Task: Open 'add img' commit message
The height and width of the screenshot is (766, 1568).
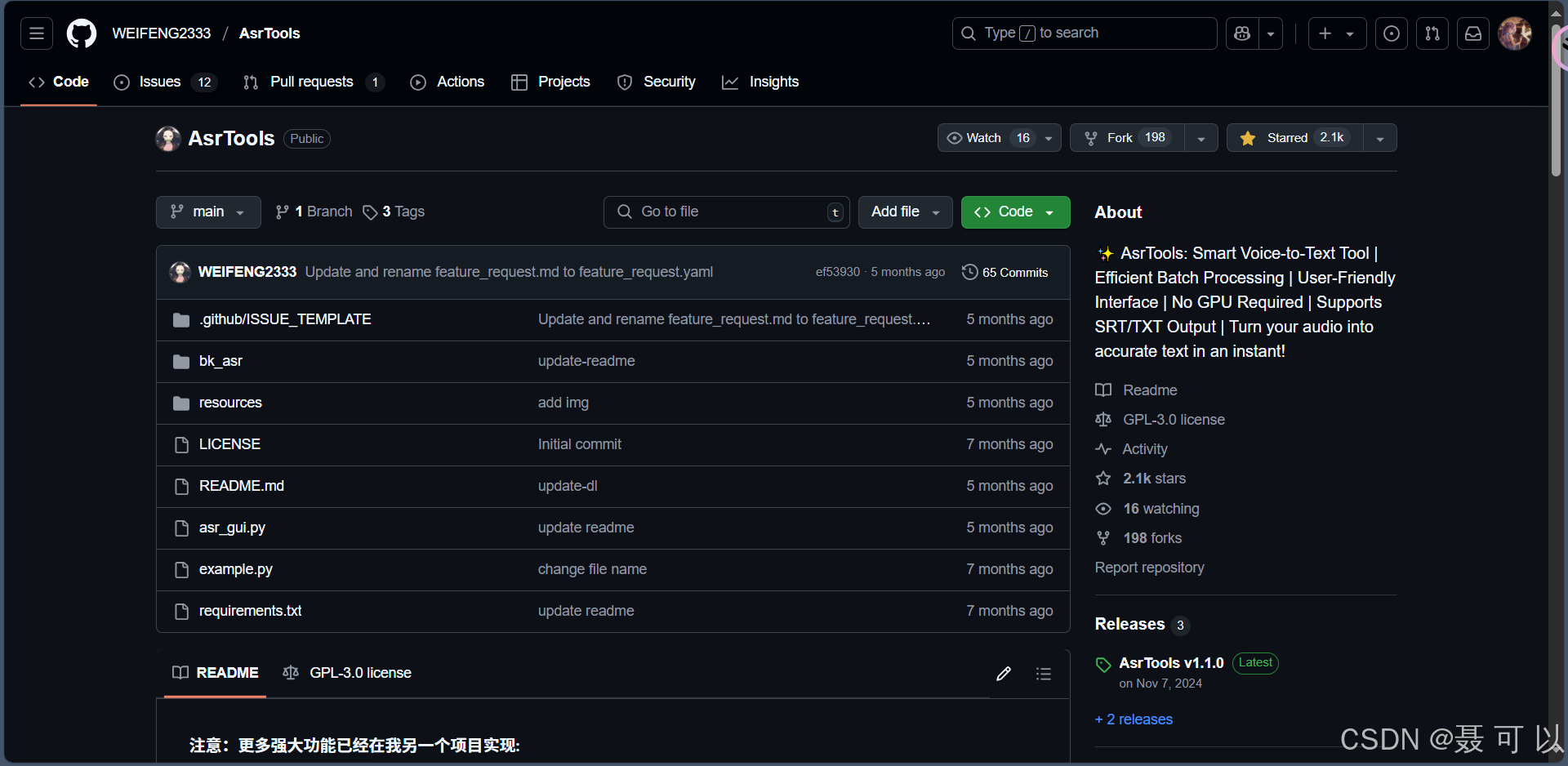Action: coord(563,403)
